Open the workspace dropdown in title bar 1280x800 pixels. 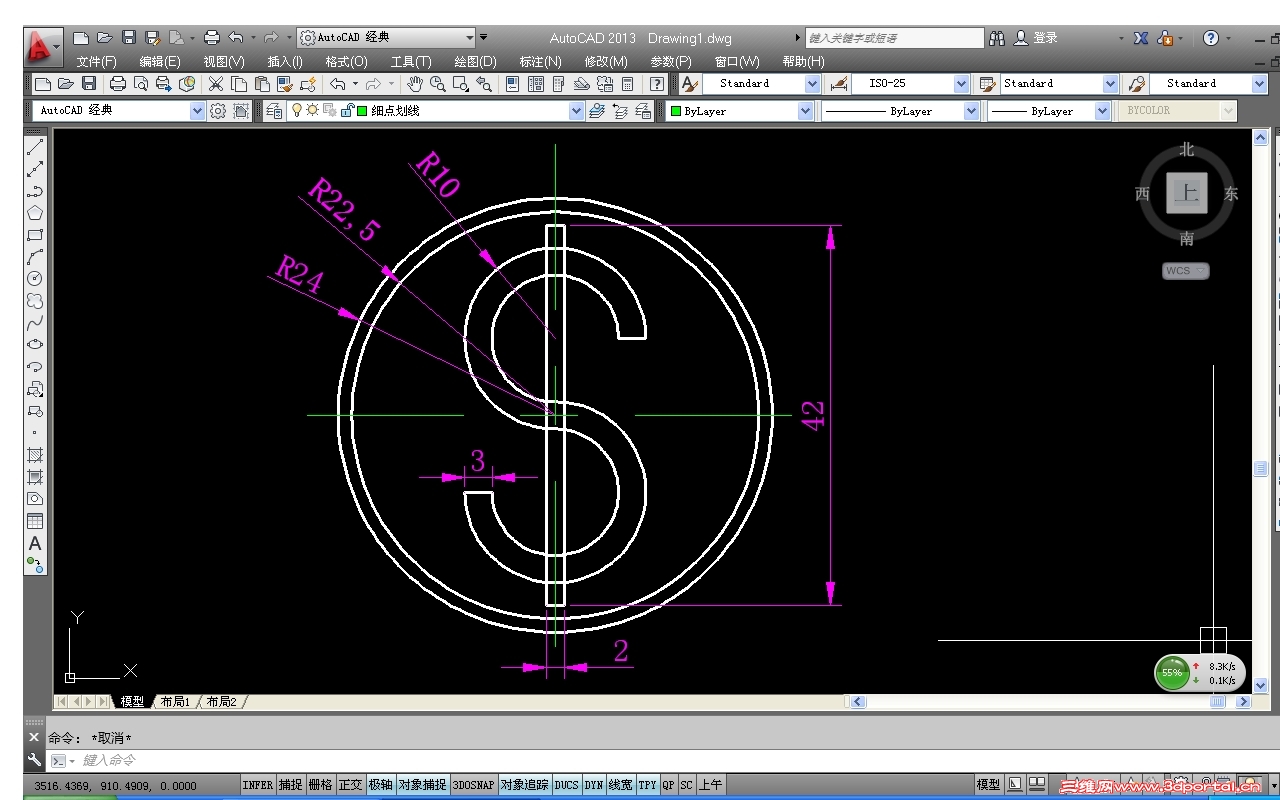coord(386,38)
